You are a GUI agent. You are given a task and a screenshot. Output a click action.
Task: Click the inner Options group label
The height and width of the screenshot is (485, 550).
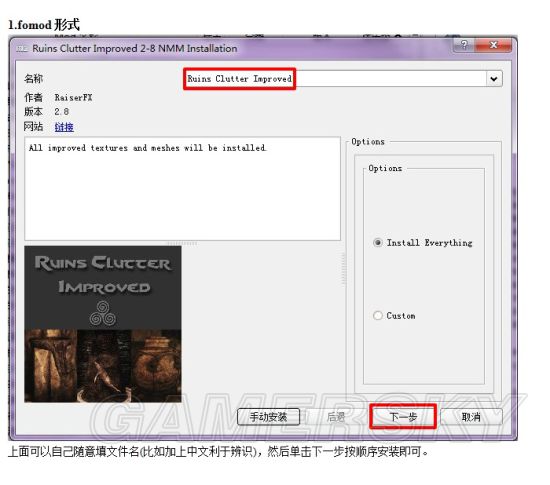(385, 168)
